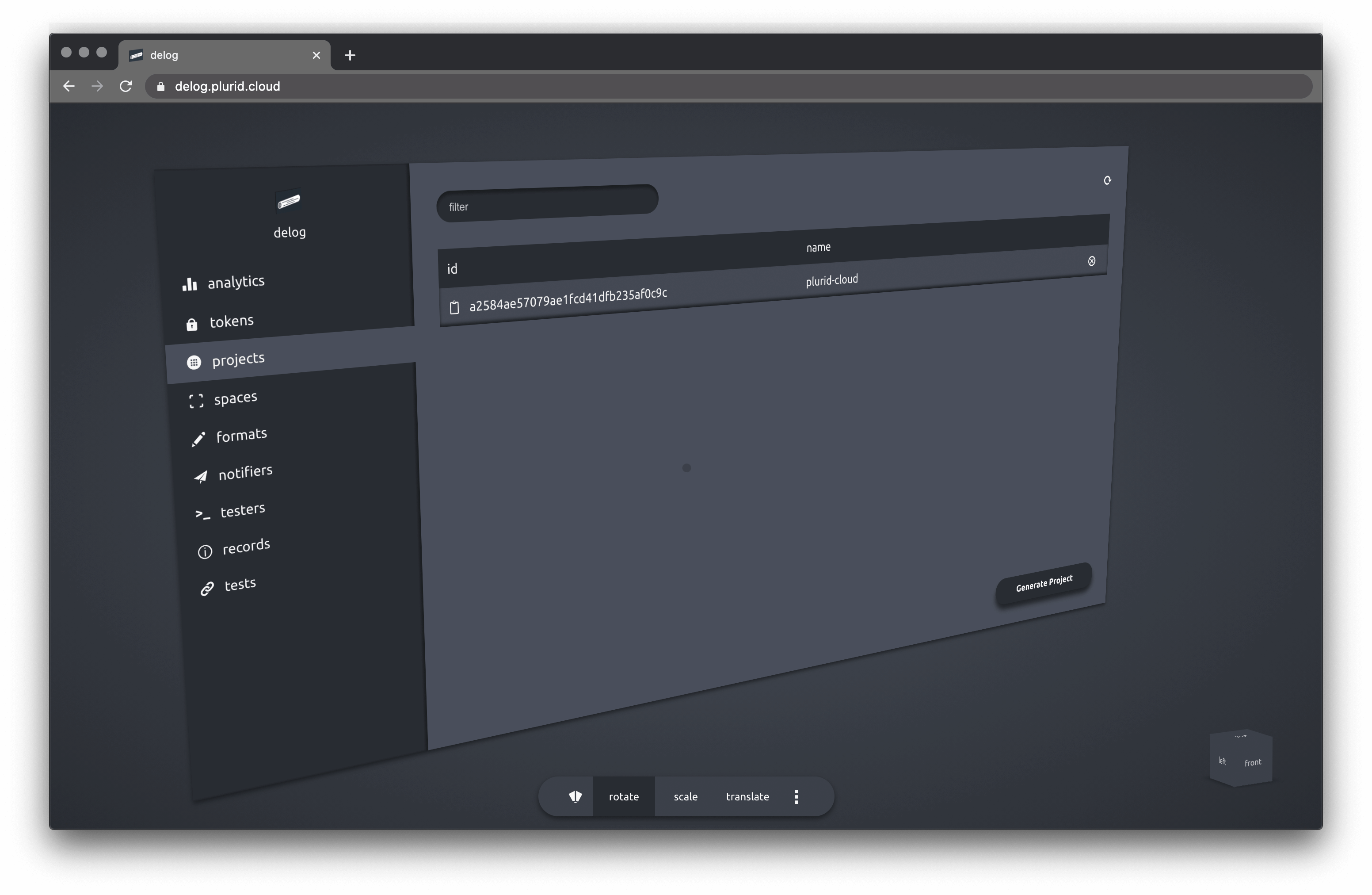Click the plurid-cloud project name

tap(831, 280)
